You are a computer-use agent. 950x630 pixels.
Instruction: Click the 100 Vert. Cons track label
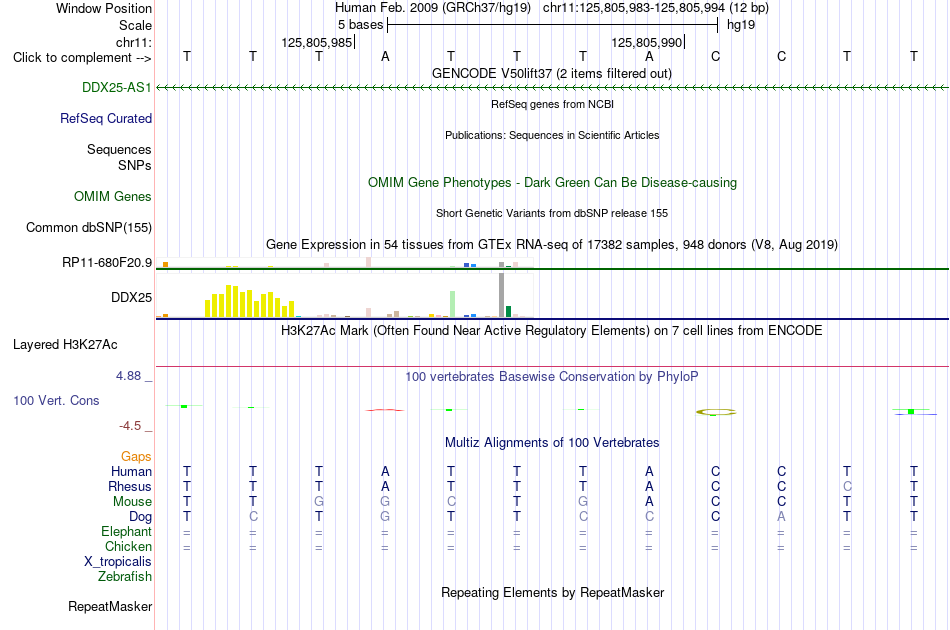[56, 401]
